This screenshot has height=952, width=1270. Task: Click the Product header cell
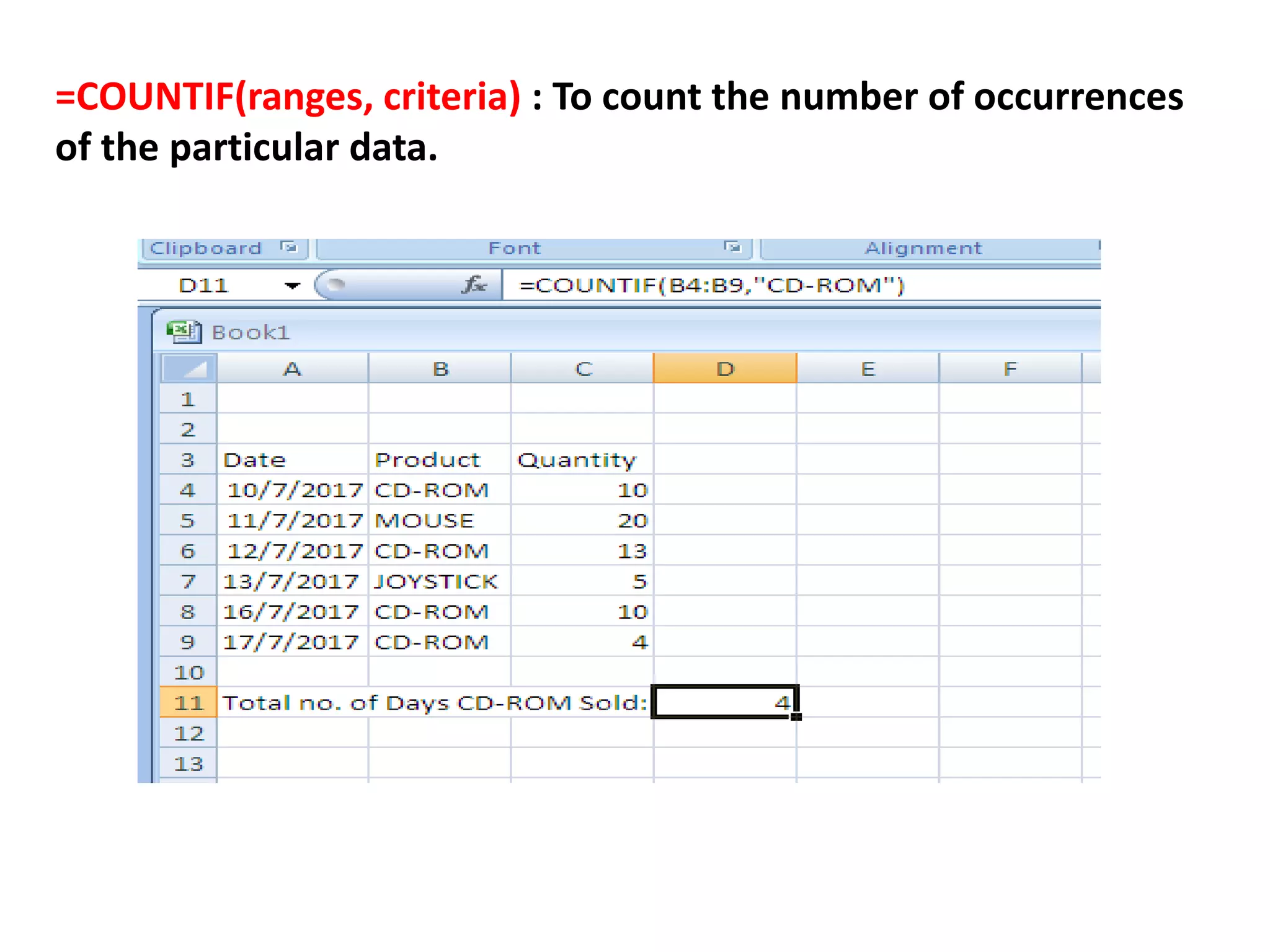click(440, 459)
